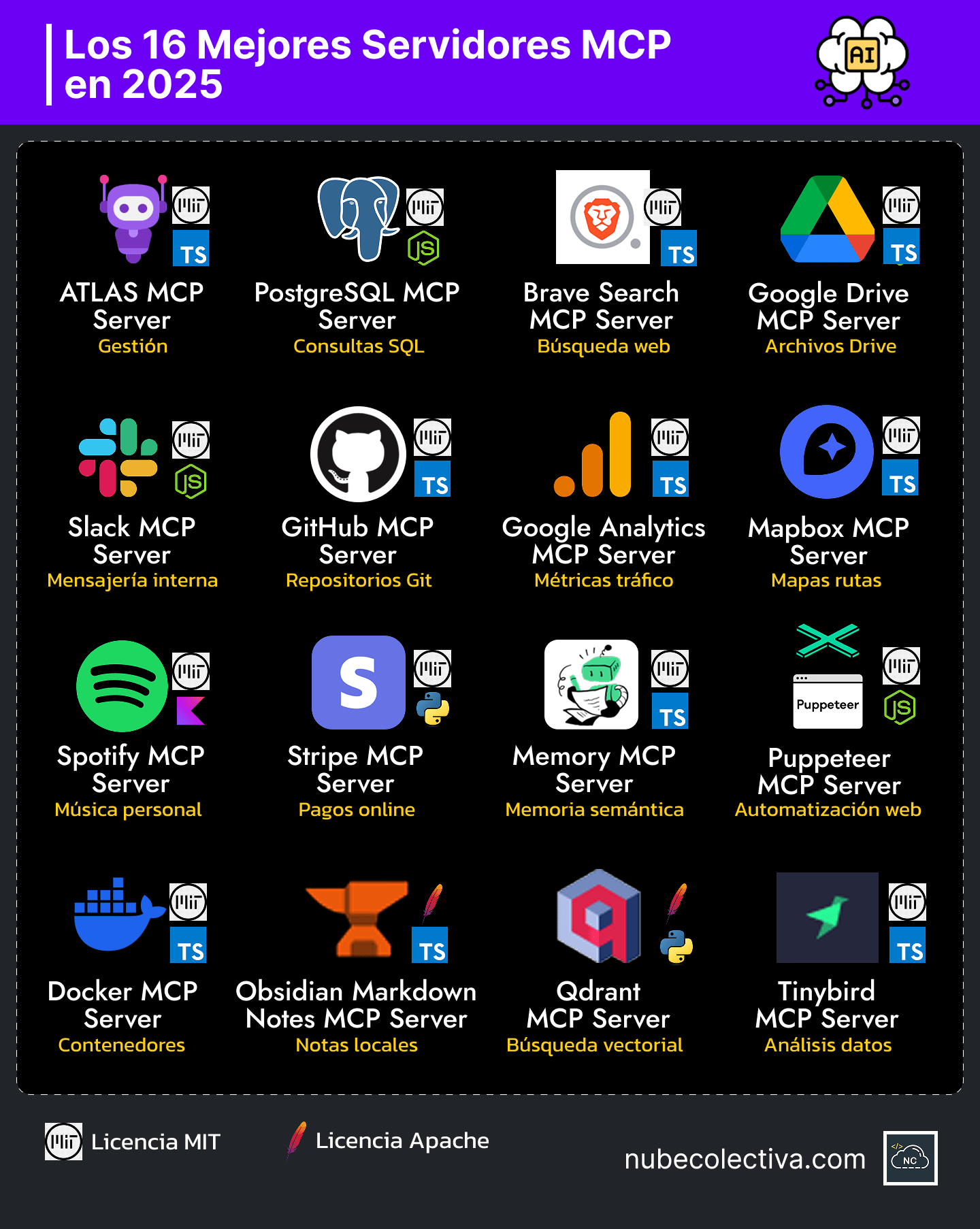Click 'Memory MCP Server' title
980x1229 pixels.
pos(594,770)
